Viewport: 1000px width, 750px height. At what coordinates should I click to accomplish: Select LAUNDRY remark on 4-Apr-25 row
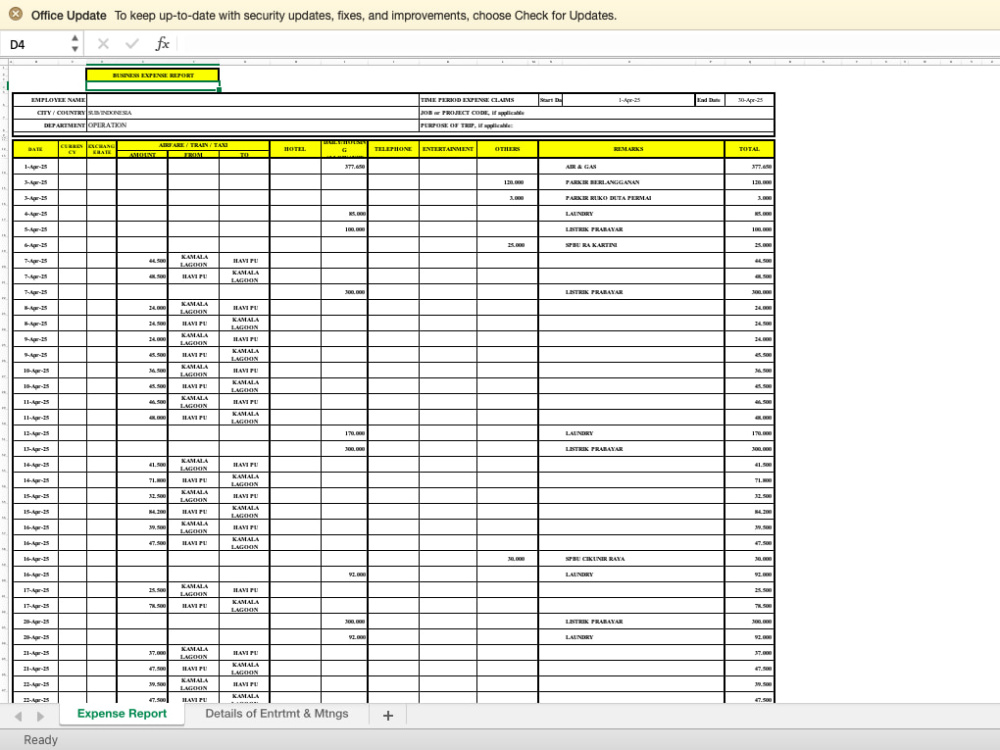pyautogui.click(x=631, y=214)
